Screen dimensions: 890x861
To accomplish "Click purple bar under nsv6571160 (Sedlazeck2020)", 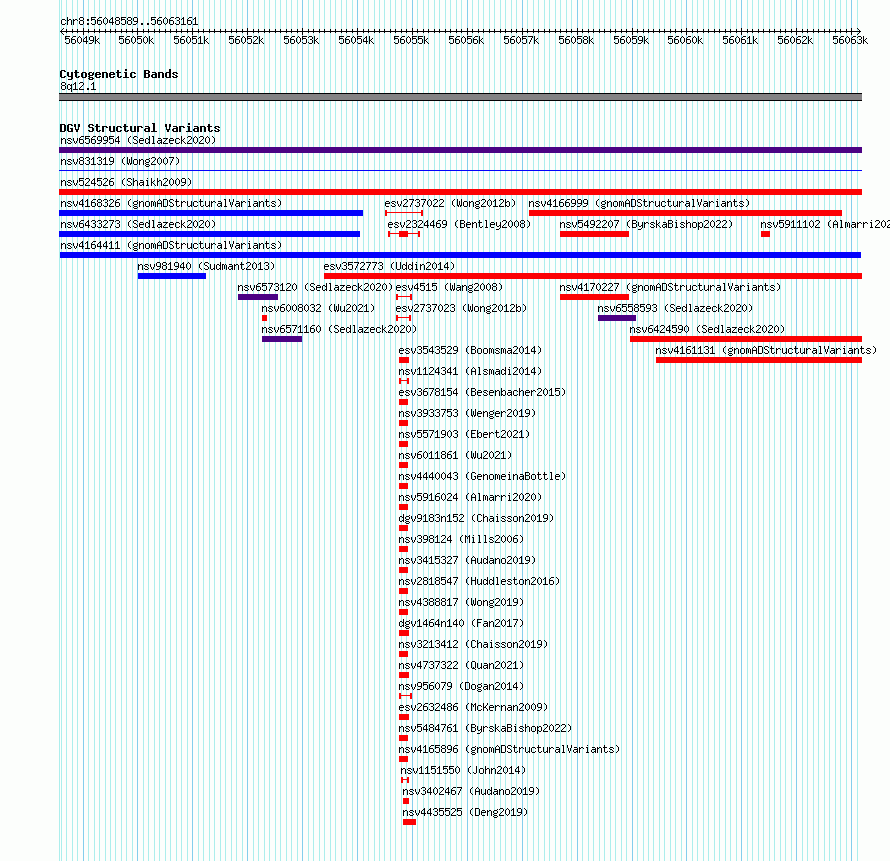I will (282, 339).
